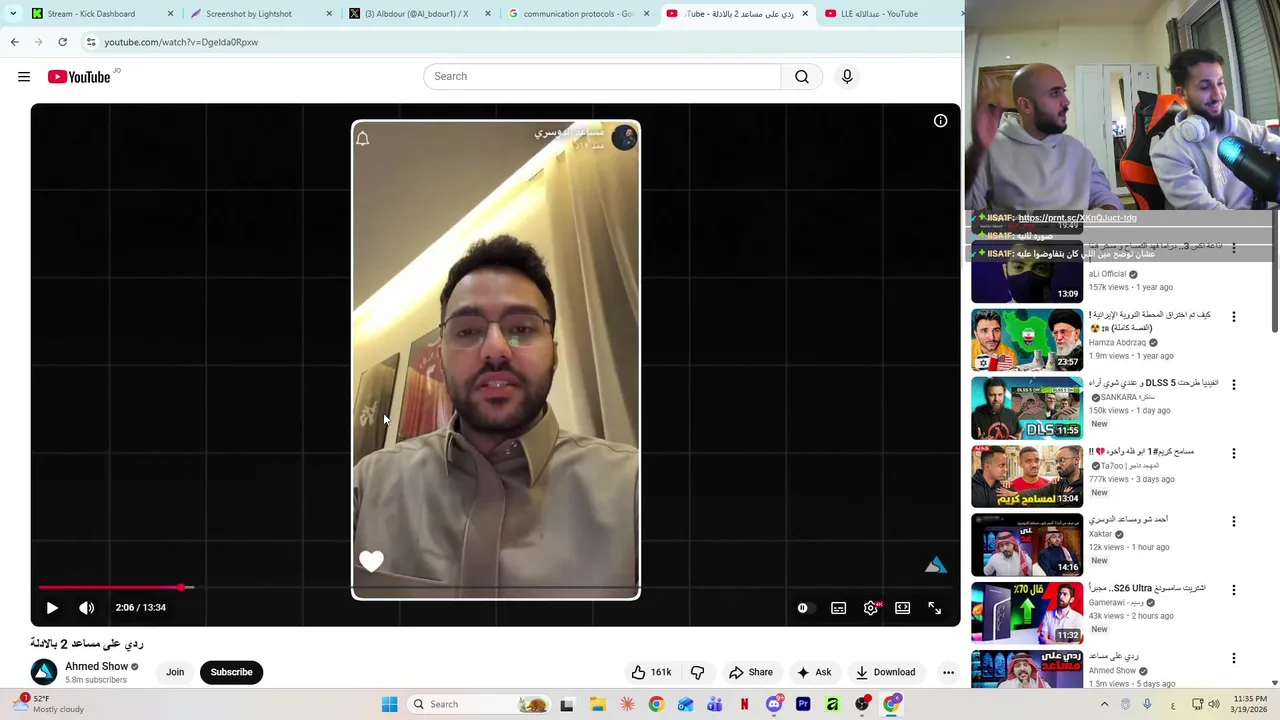Viewport: 1280px width, 720px height.
Task: Open options for aLi Official video
Action: pos(1233,248)
